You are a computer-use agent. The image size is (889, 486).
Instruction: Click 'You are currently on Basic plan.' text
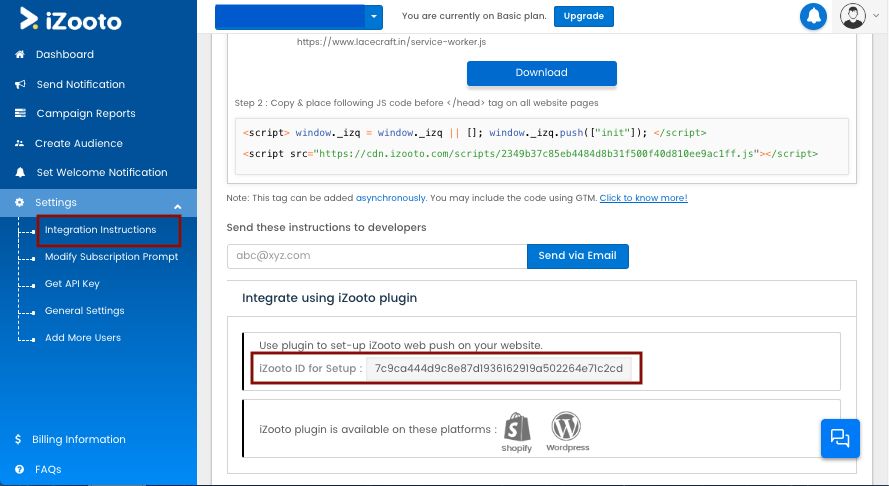(x=474, y=16)
